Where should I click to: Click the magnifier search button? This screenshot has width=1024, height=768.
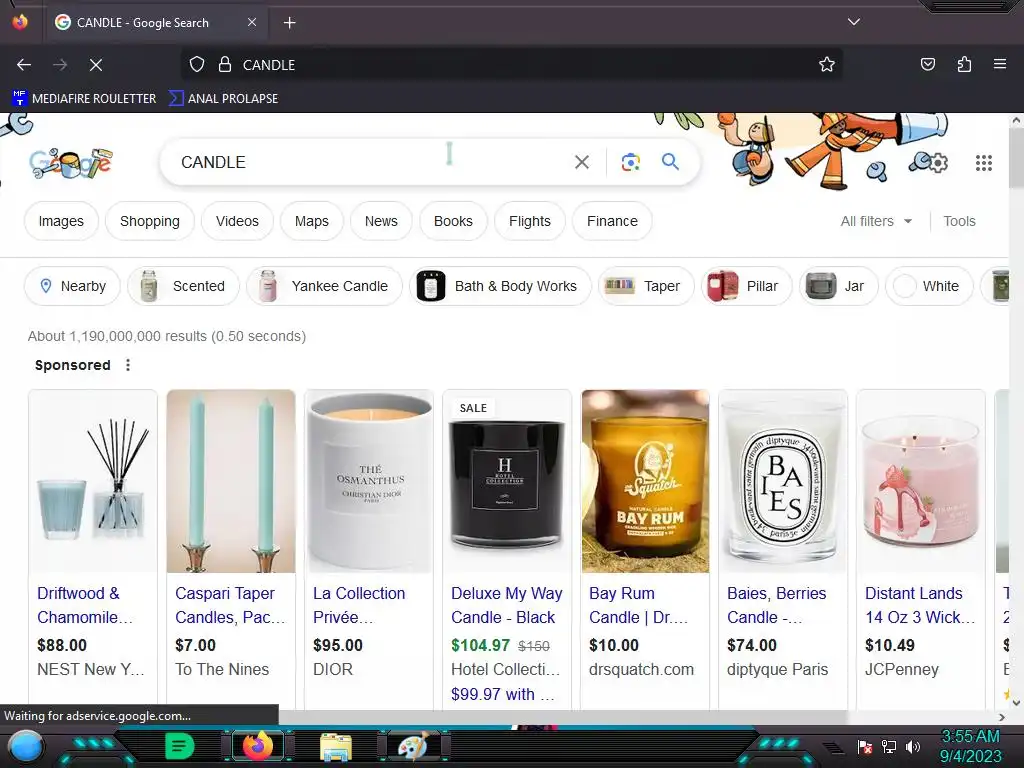coord(670,161)
